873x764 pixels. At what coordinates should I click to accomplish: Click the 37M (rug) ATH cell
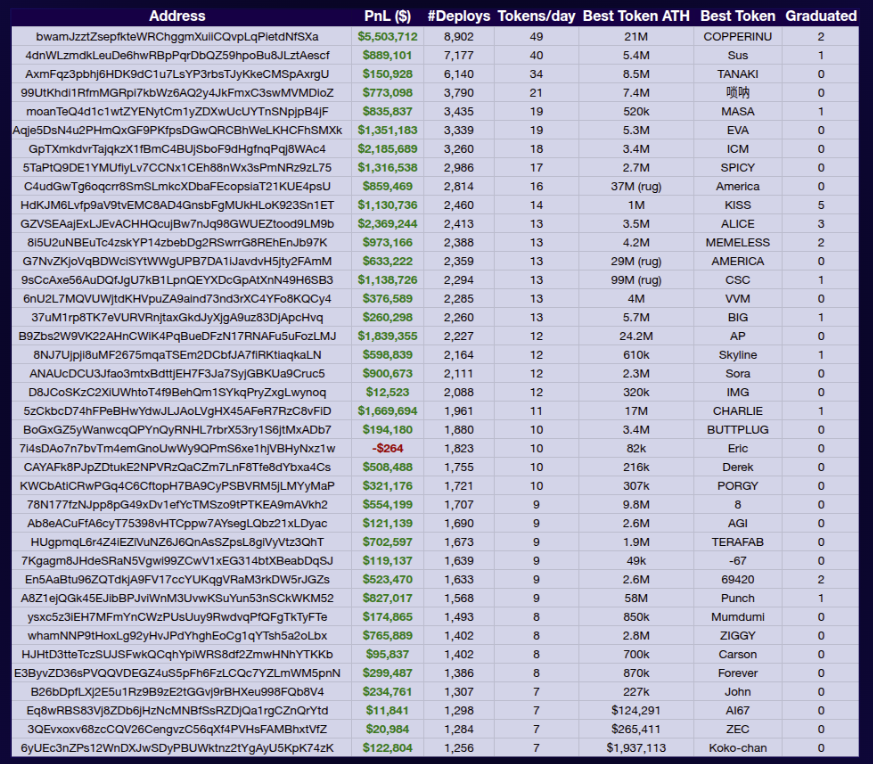point(636,187)
